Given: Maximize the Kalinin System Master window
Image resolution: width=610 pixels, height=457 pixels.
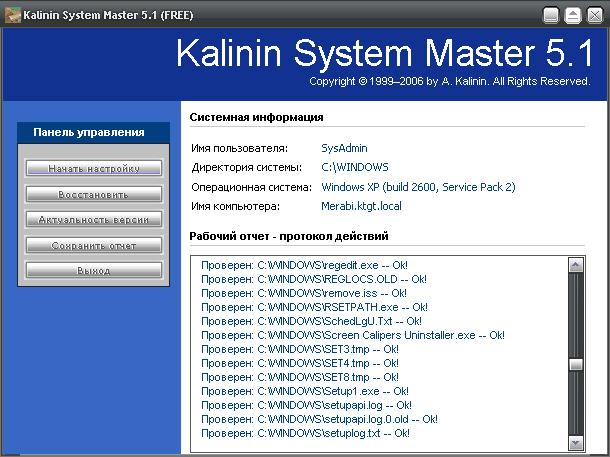Looking at the screenshot, I should tap(573, 16).
